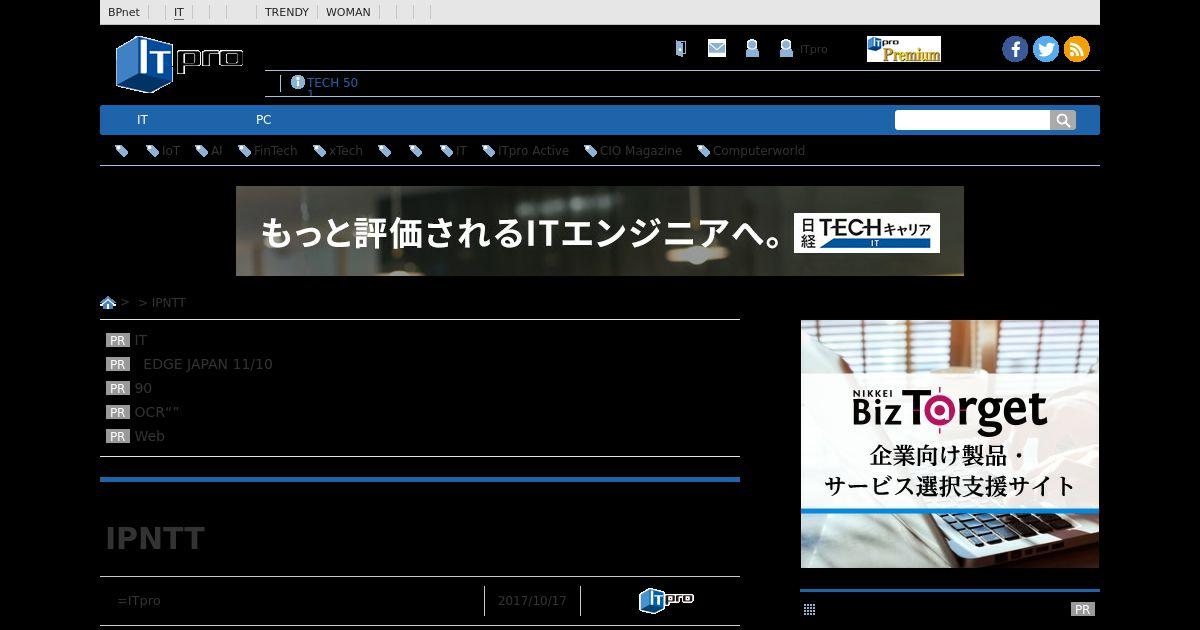Click the PR badge before Web
1200x630 pixels.
pos(118,436)
